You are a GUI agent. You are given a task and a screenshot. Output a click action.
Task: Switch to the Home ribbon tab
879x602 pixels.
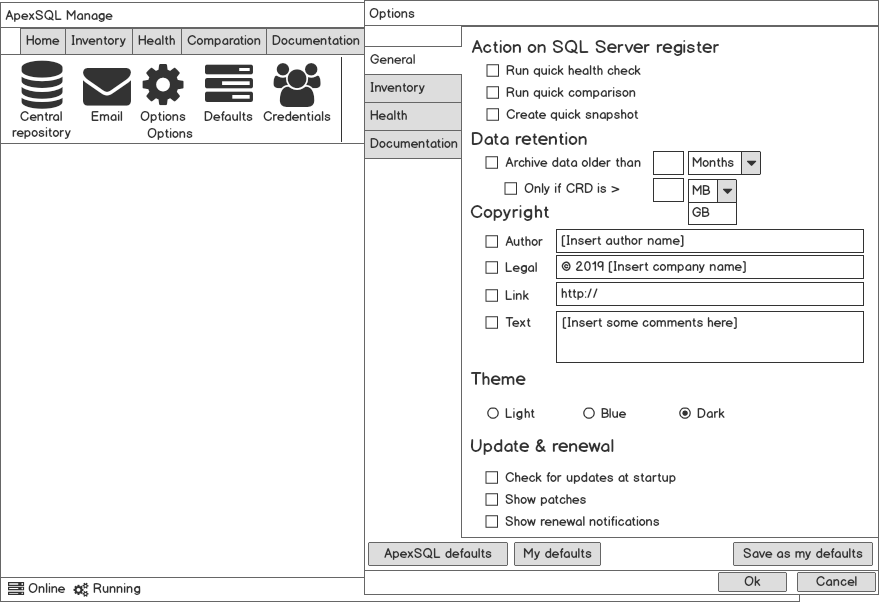pos(43,41)
